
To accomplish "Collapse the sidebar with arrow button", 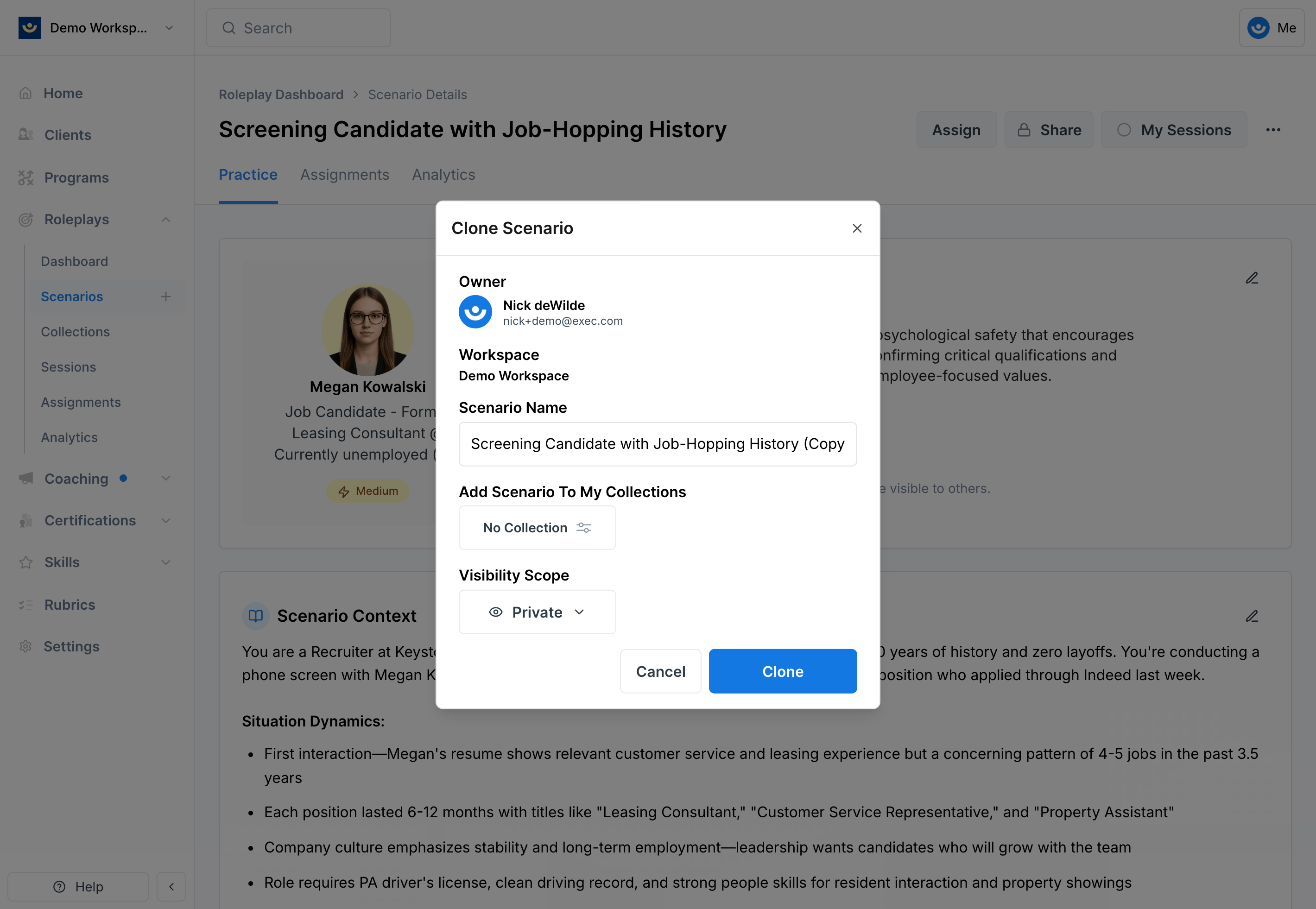I will [171, 887].
